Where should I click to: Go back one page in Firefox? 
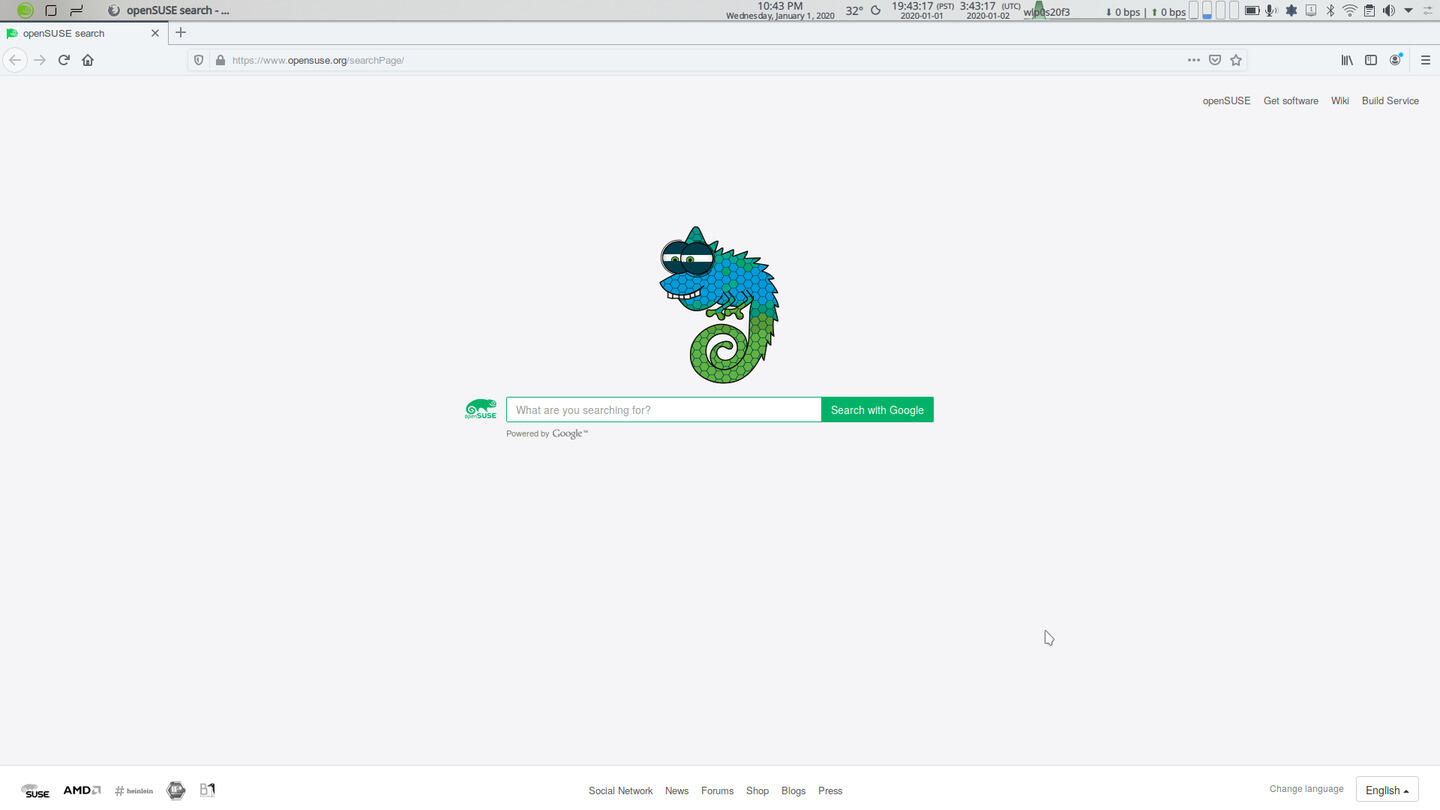pyautogui.click(x=14, y=60)
